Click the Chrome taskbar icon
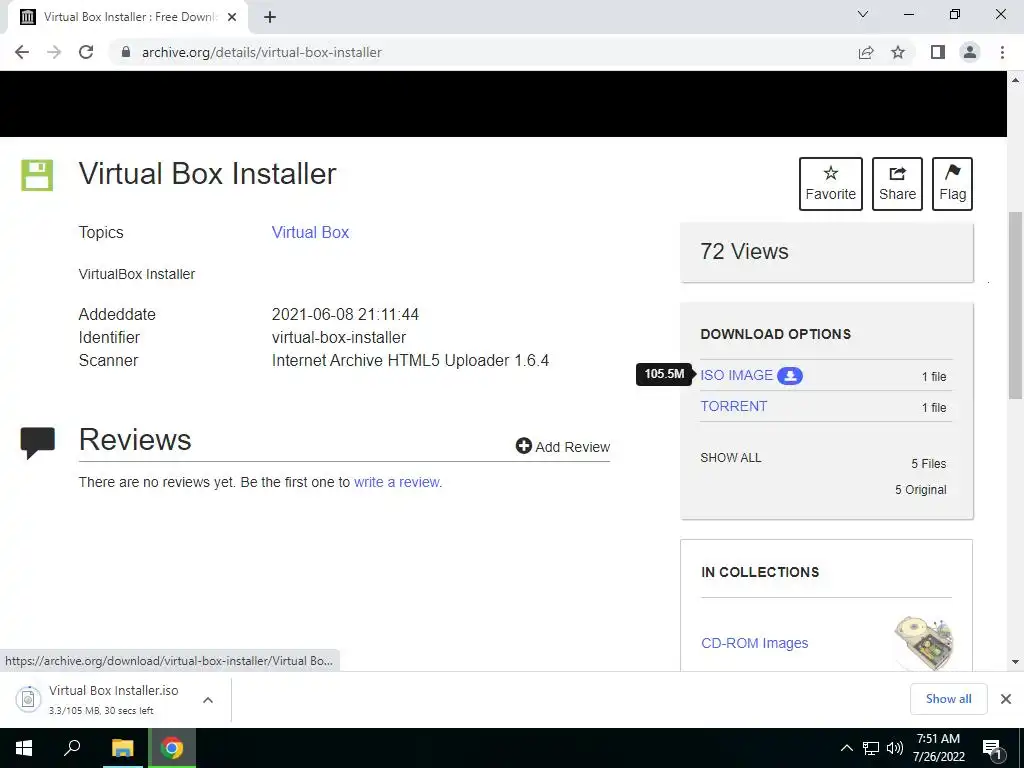Screen dimensions: 1024x768 (172, 748)
